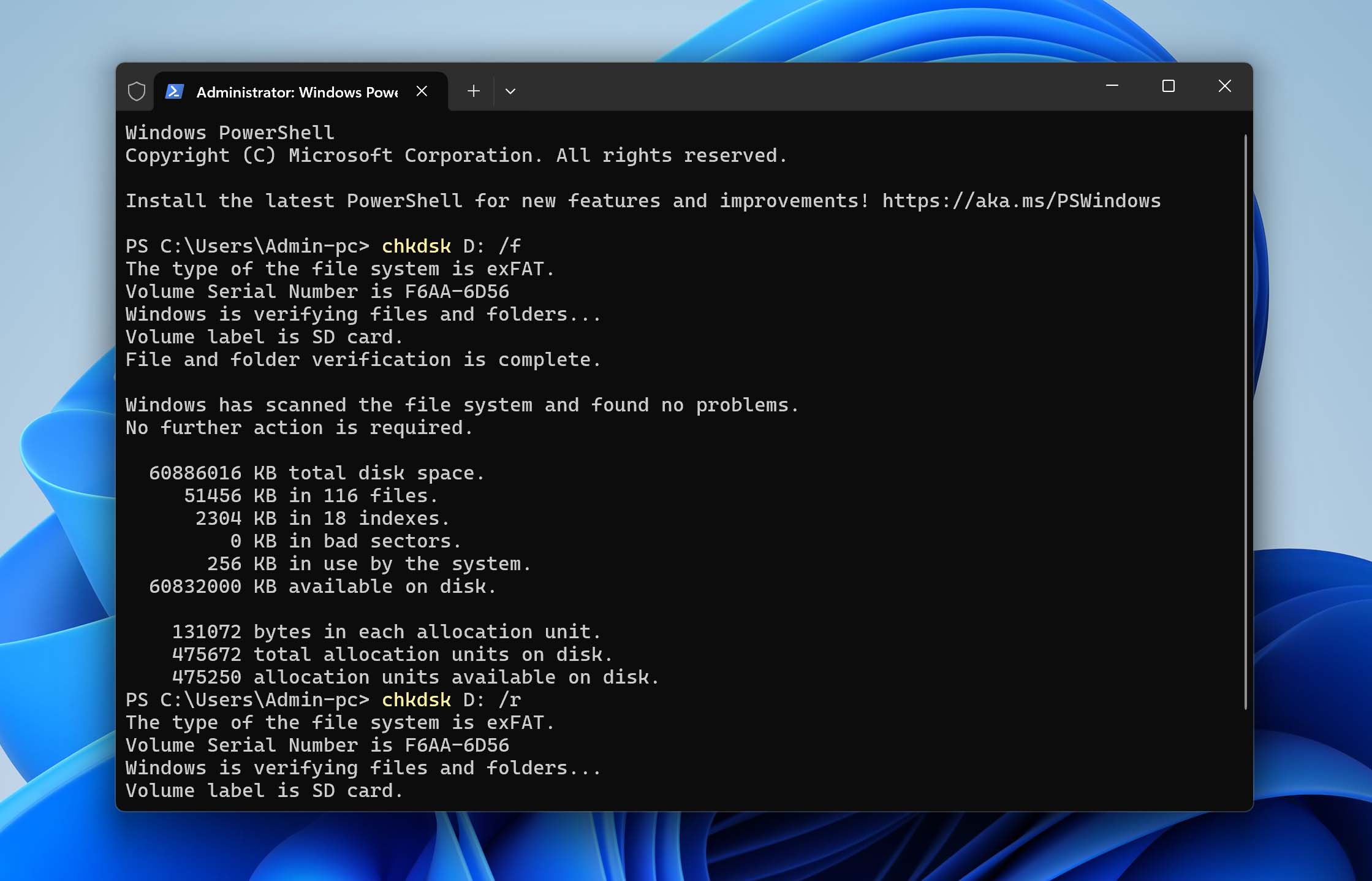Click '2304 KB in 18 indexes.' line
The image size is (1372, 881).
322,518
